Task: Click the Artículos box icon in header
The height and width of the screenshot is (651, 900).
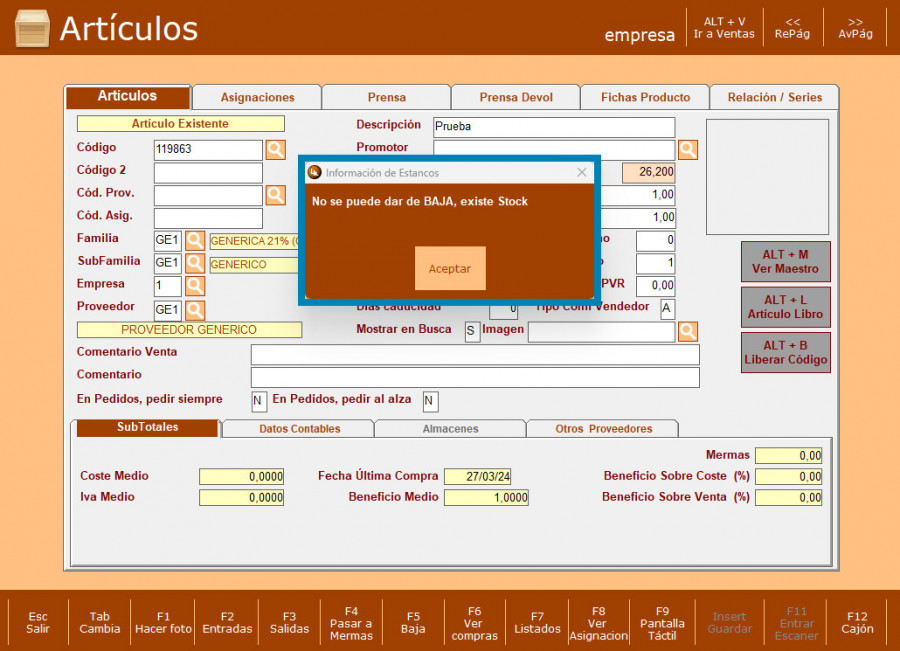Action: [x=32, y=29]
